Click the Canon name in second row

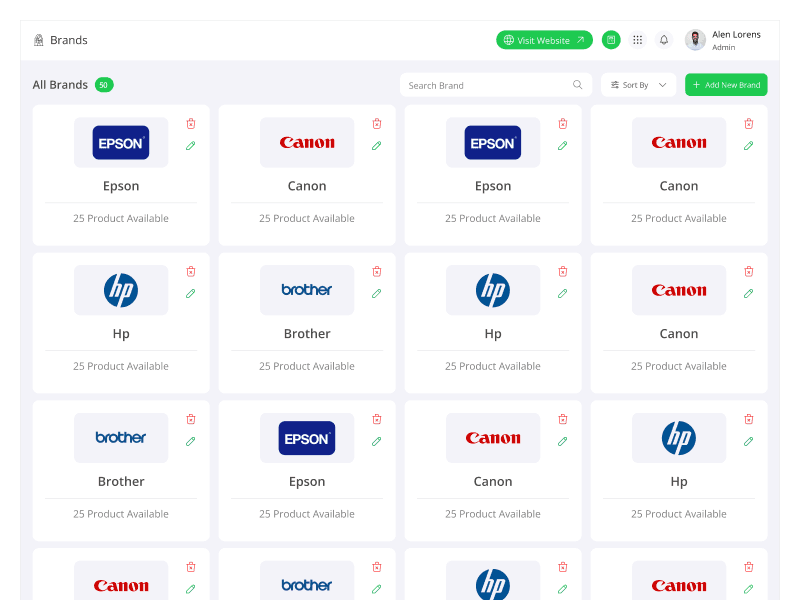click(x=679, y=334)
